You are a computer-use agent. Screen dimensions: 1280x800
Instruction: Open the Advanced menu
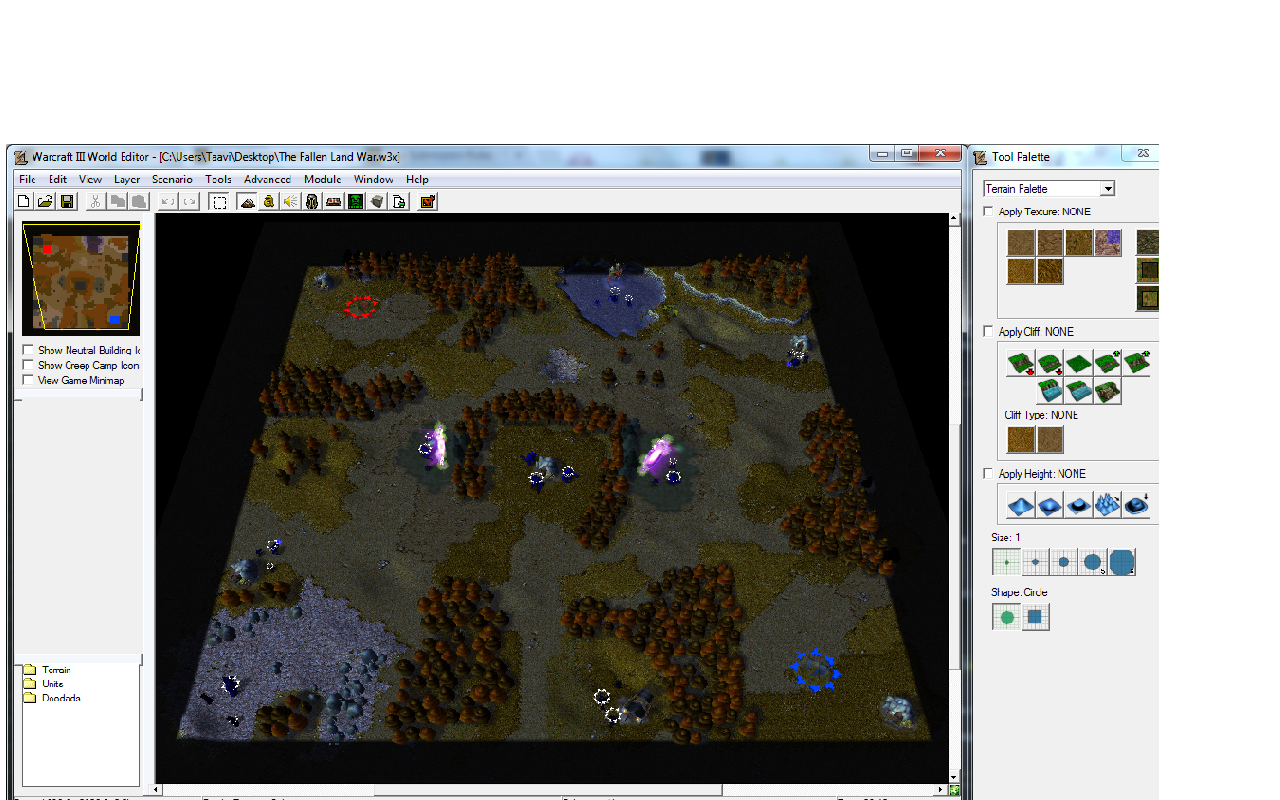[268, 180]
